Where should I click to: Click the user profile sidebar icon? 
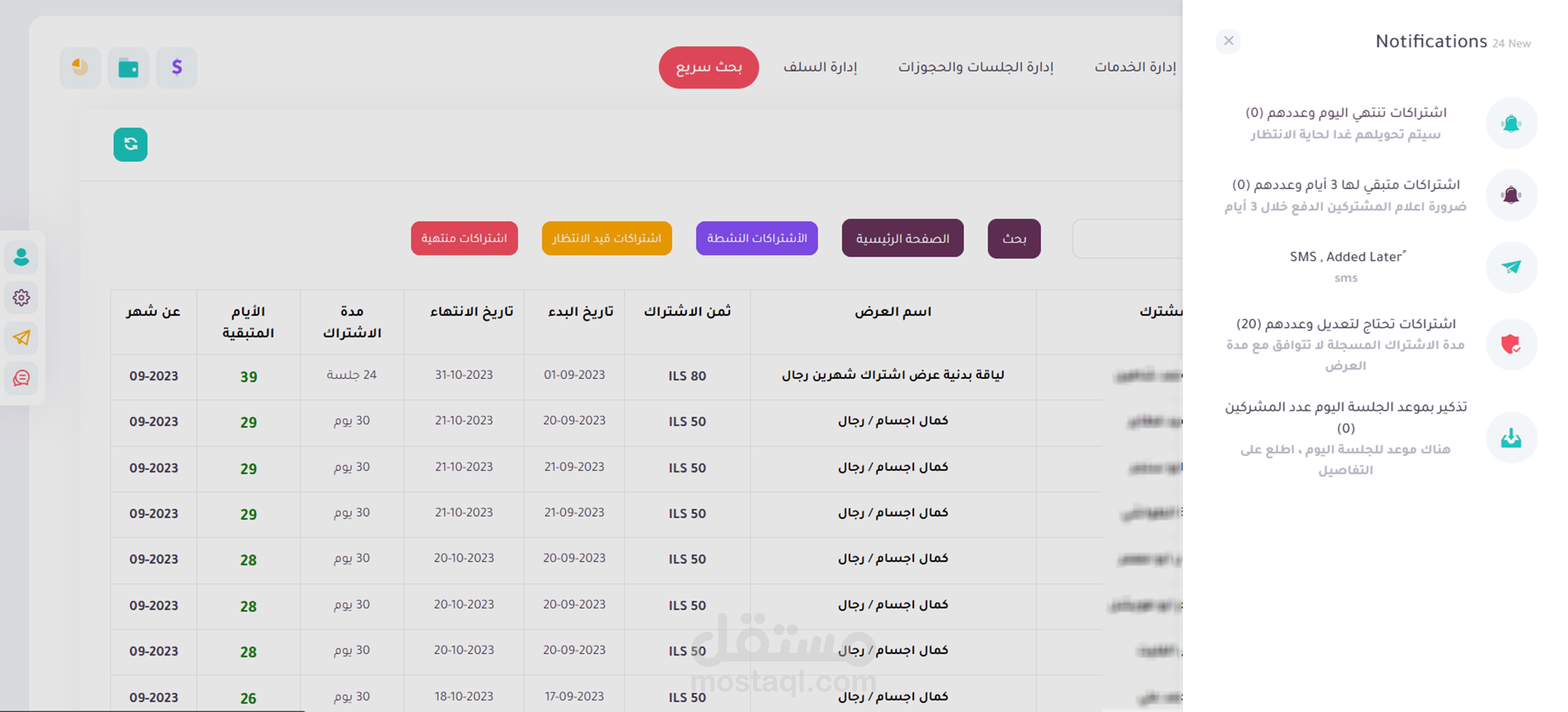click(x=21, y=257)
